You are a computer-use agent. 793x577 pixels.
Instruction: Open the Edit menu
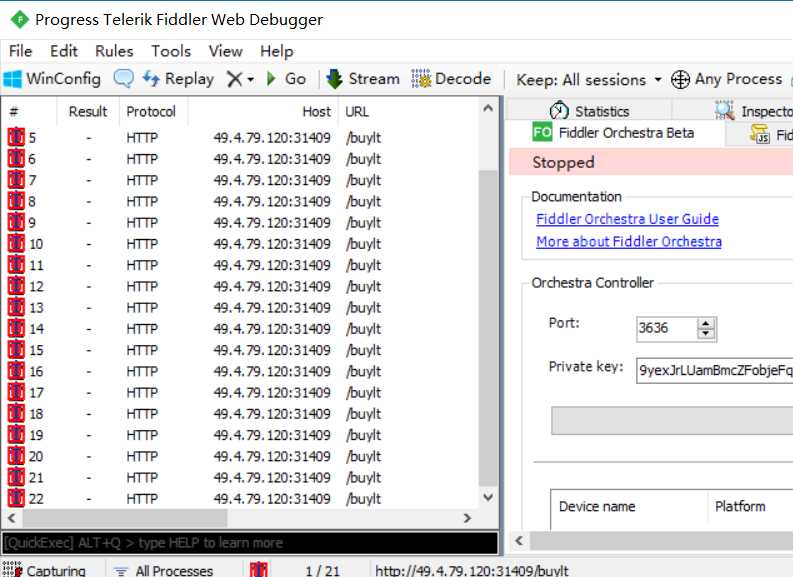pyautogui.click(x=64, y=51)
